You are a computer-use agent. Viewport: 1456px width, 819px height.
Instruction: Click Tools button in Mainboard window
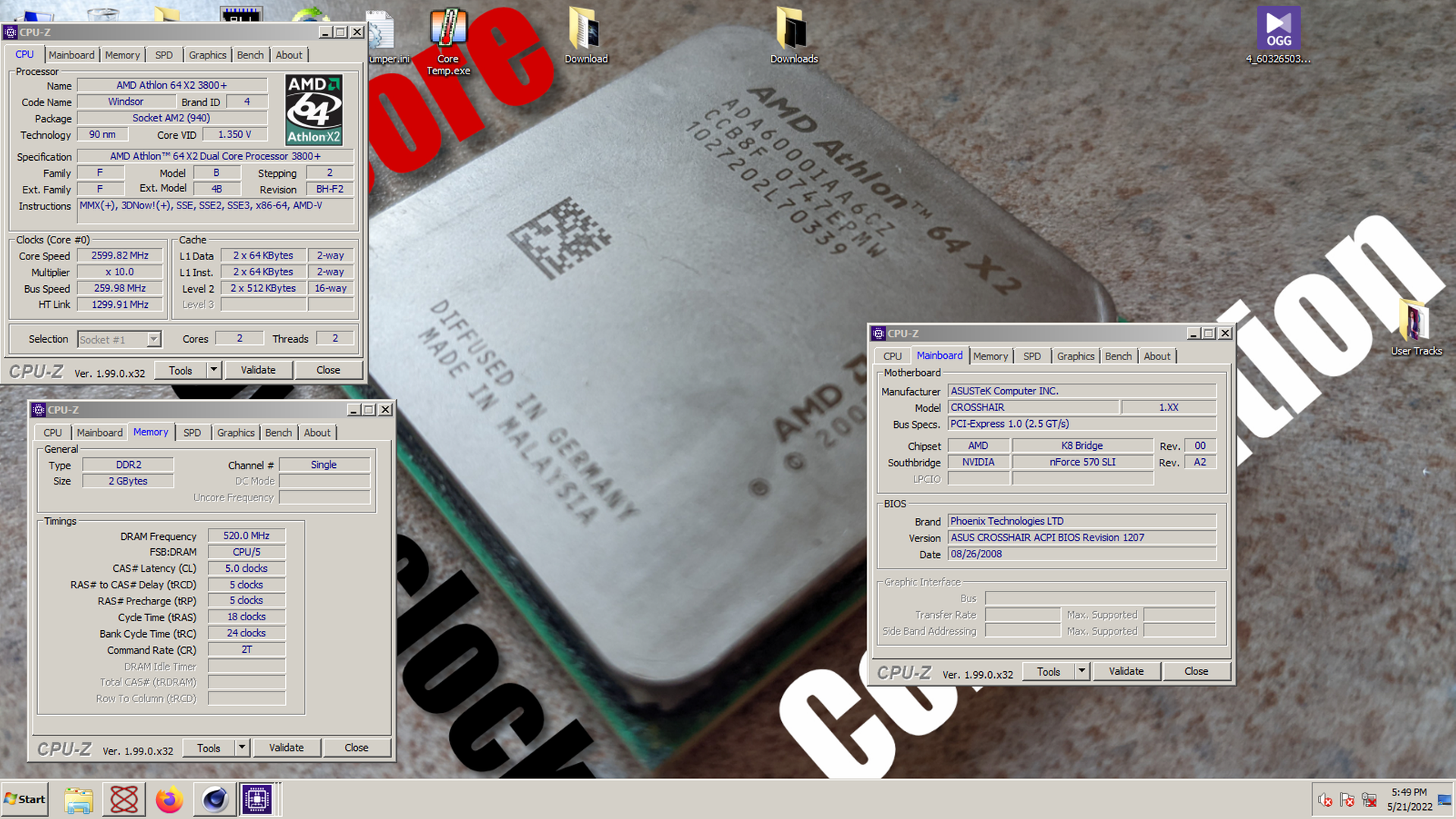(x=1049, y=671)
